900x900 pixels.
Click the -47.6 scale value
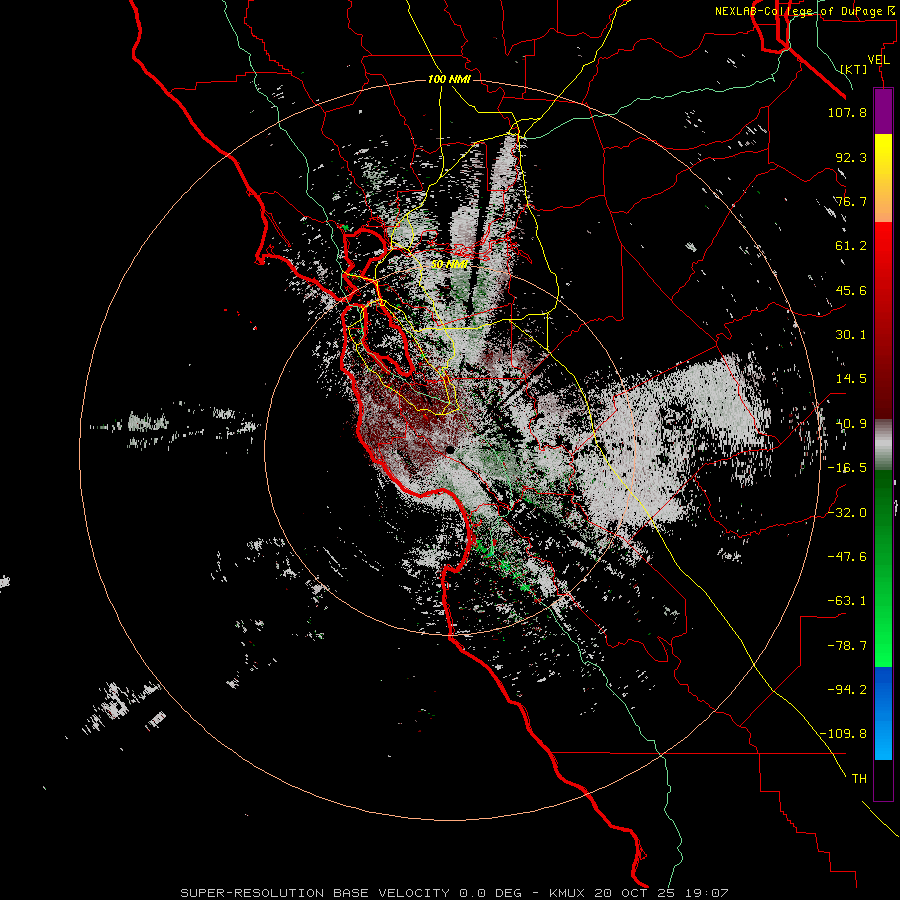pyautogui.click(x=847, y=557)
